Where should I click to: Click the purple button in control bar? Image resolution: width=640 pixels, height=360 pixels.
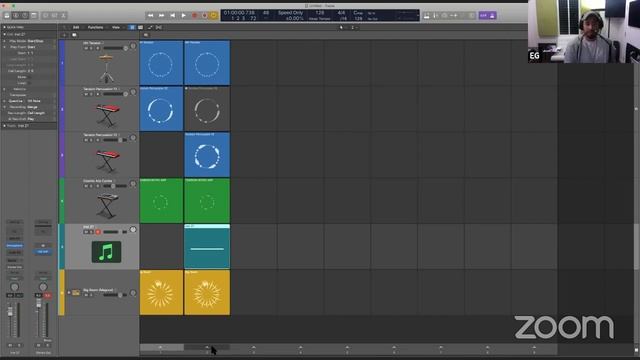coord(488,16)
